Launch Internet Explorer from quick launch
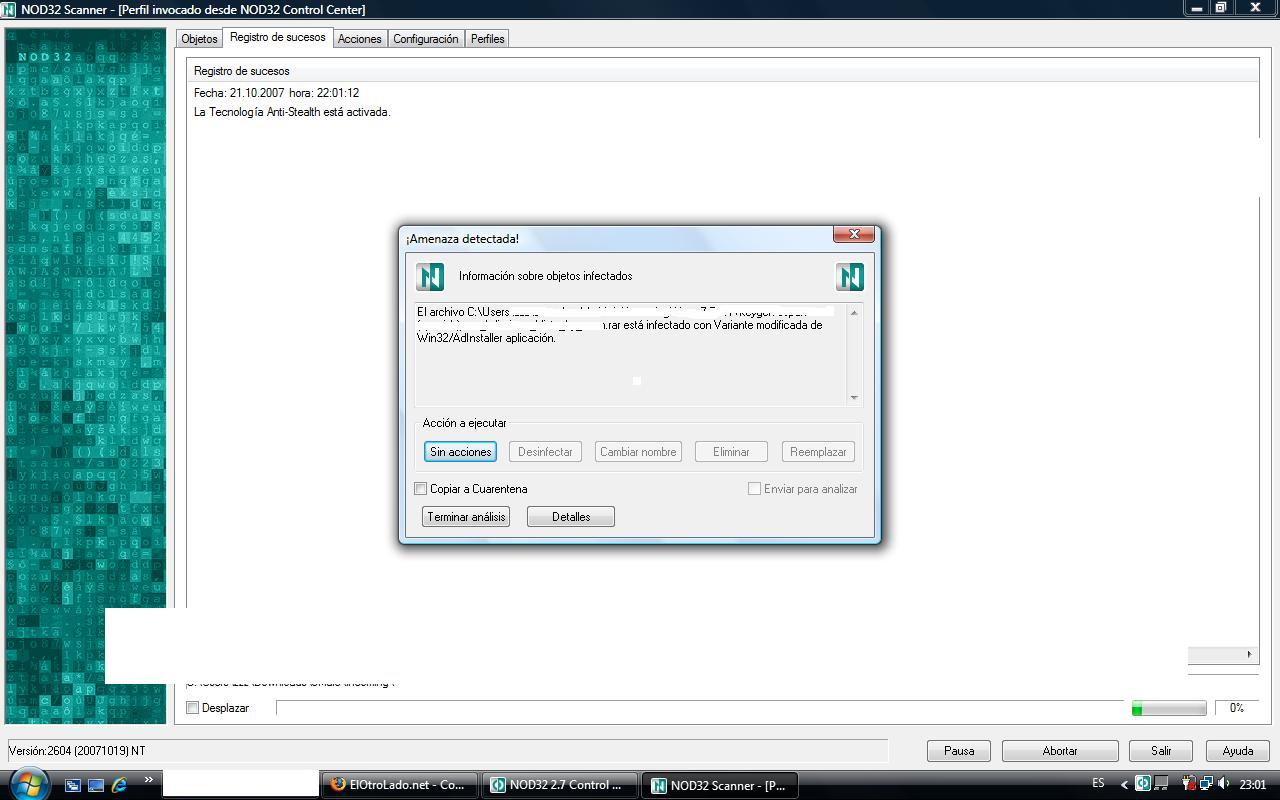 [x=120, y=785]
